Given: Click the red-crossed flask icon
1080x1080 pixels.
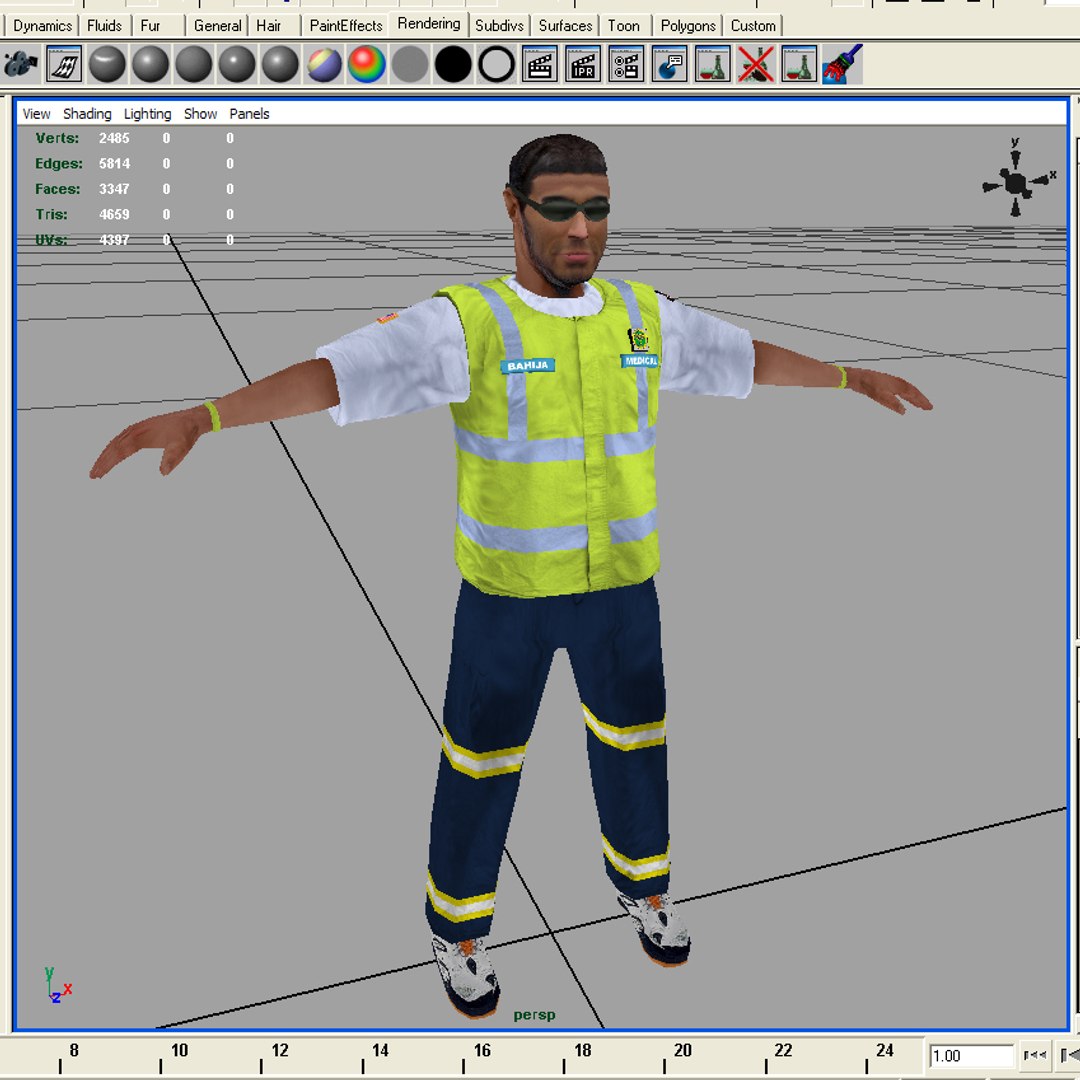Looking at the screenshot, I should [756, 65].
